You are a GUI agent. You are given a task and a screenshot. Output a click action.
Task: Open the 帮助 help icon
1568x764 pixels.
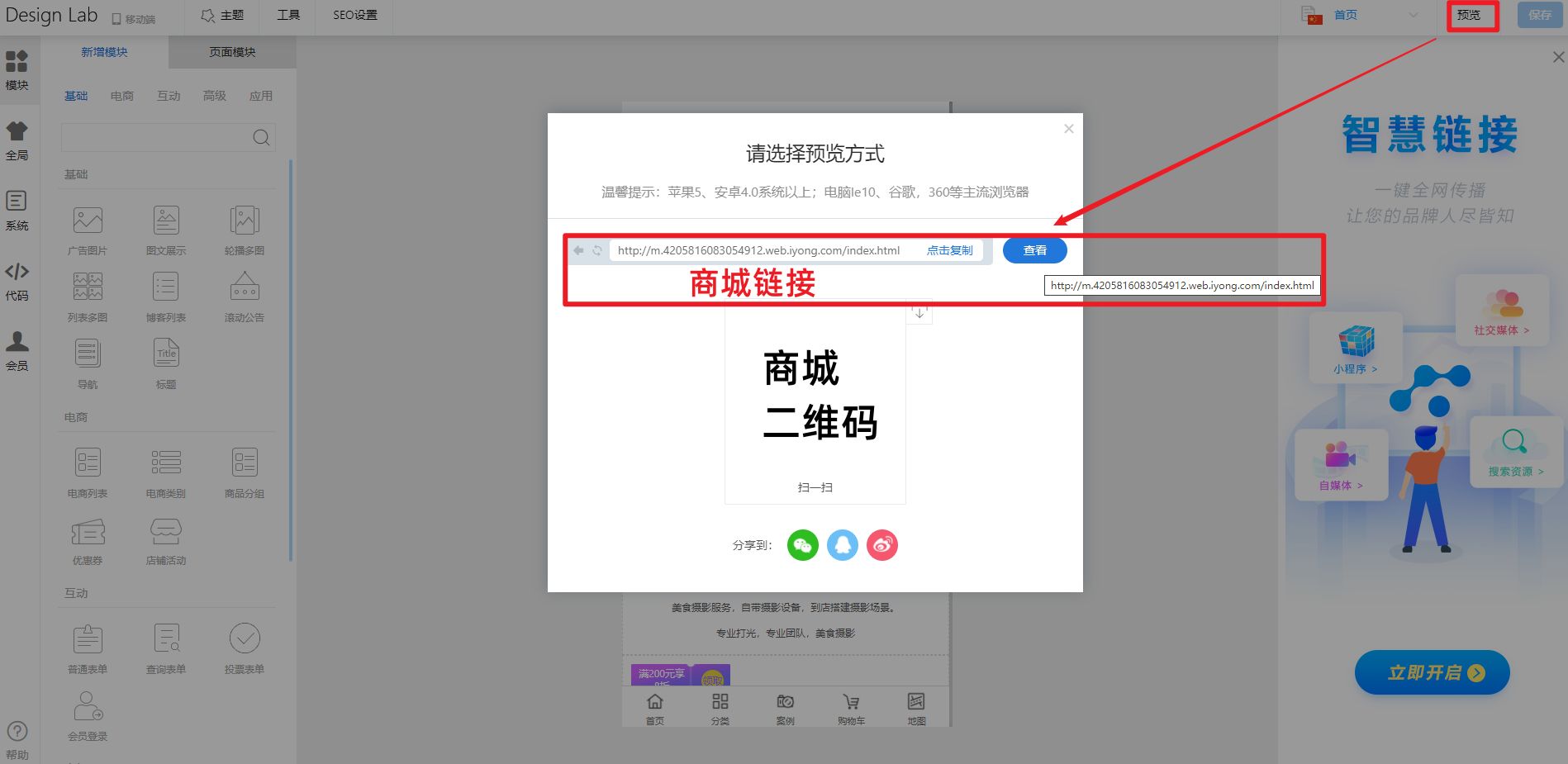pos(17,740)
